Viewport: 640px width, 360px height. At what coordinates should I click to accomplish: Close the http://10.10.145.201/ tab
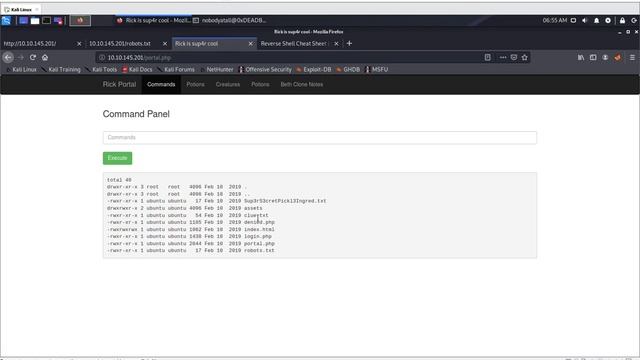pyautogui.click(x=79, y=43)
